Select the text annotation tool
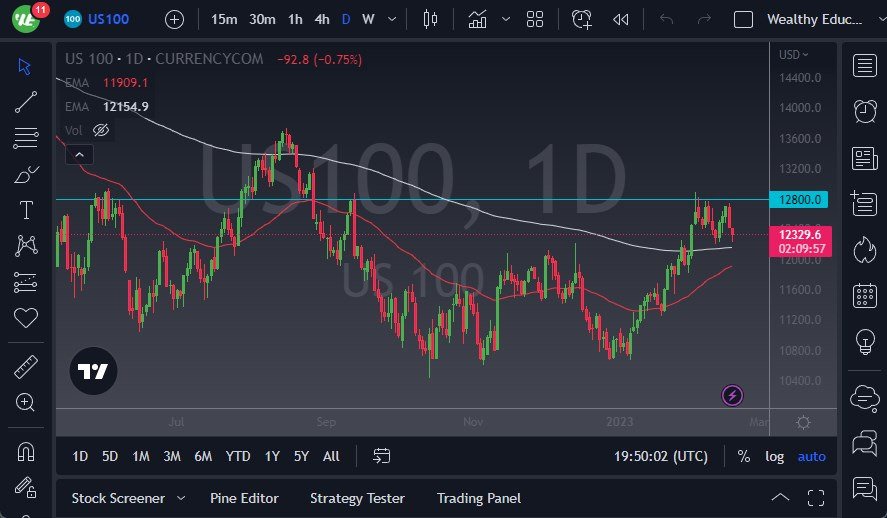This screenshot has height=518, width=887. tap(26, 210)
